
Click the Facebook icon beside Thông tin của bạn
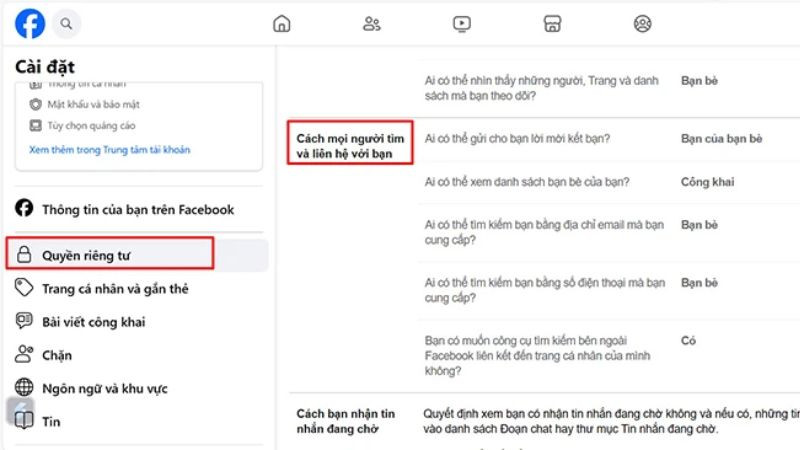click(24, 208)
